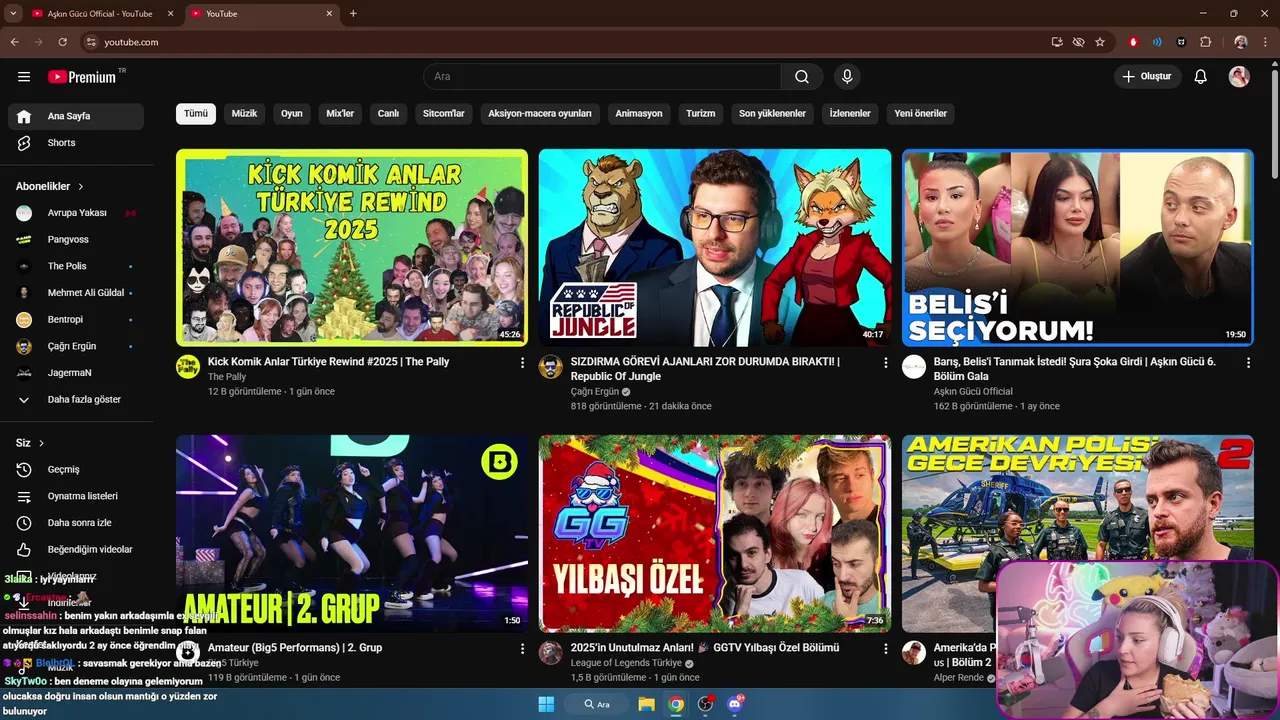Select Yeni öneriler filter chip
The image size is (1280, 720).
coord(920,114)
